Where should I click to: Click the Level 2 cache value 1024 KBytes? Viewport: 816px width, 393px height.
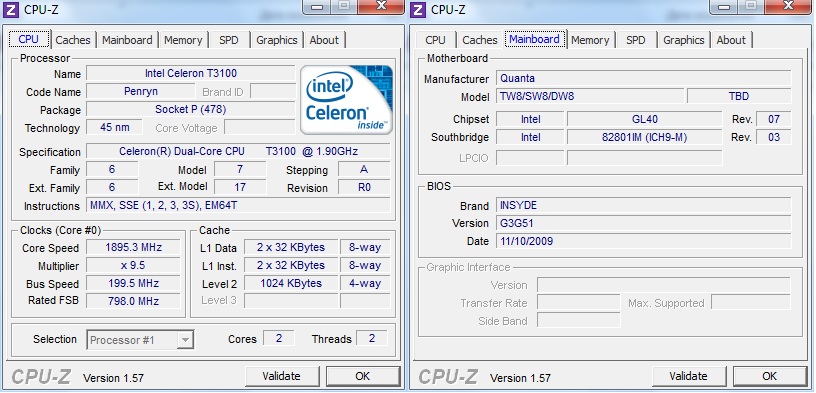(x=290, y=283)
